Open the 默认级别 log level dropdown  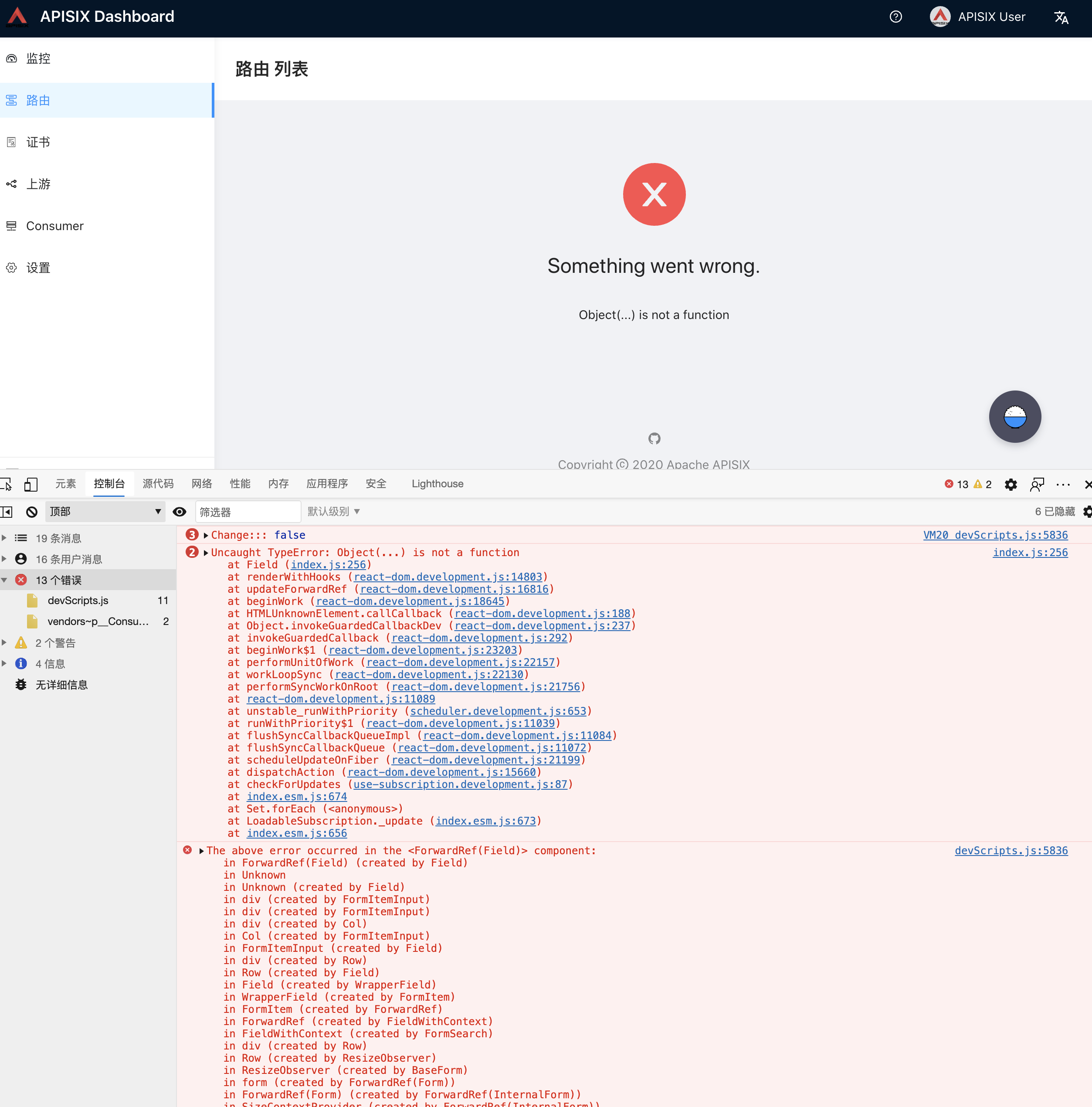tap(333, 512)
